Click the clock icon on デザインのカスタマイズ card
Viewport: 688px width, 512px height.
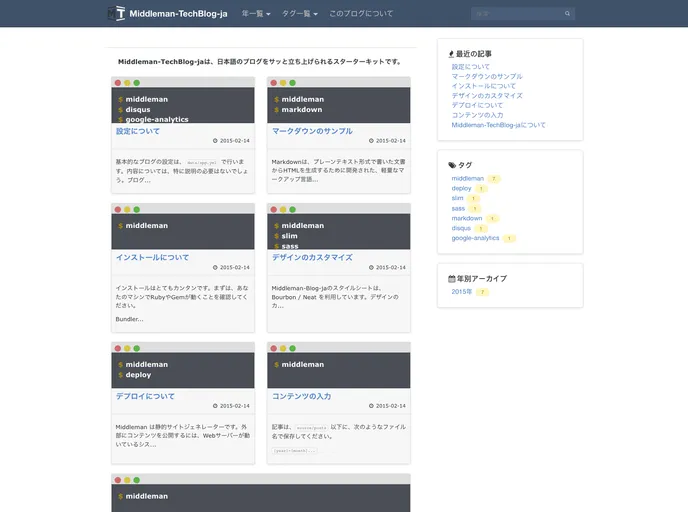coord(372,268)
